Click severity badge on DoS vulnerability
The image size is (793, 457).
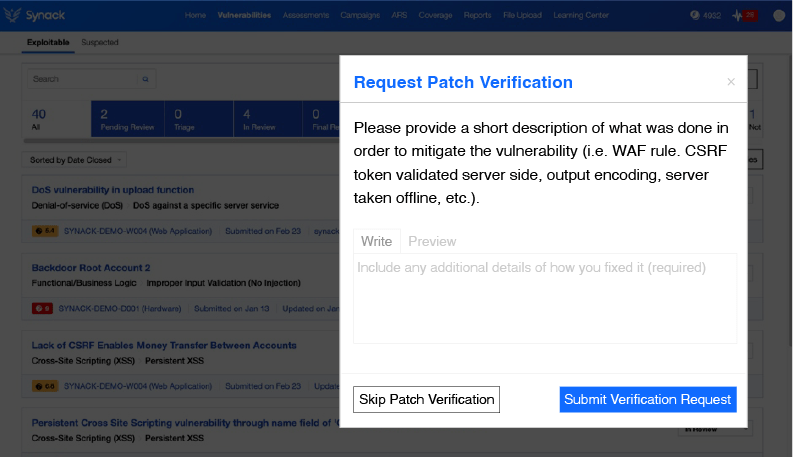tap(43, 230)
